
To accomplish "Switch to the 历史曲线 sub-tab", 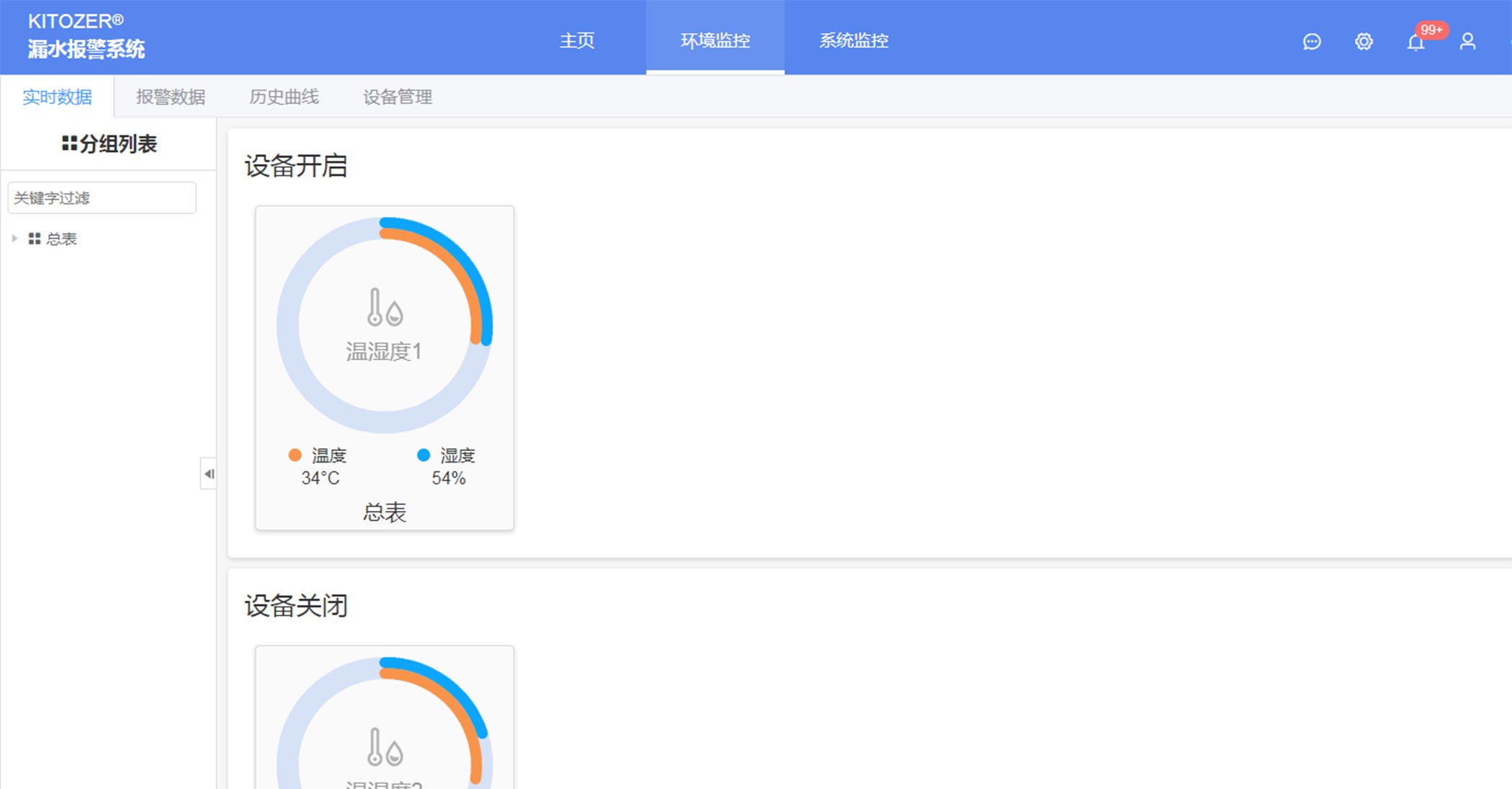I will point(284,97).
